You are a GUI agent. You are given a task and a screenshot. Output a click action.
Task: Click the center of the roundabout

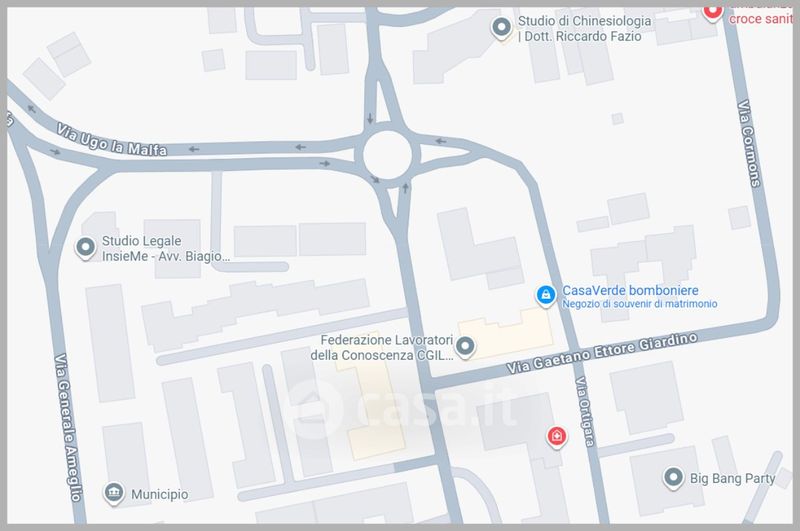point(387,155)
